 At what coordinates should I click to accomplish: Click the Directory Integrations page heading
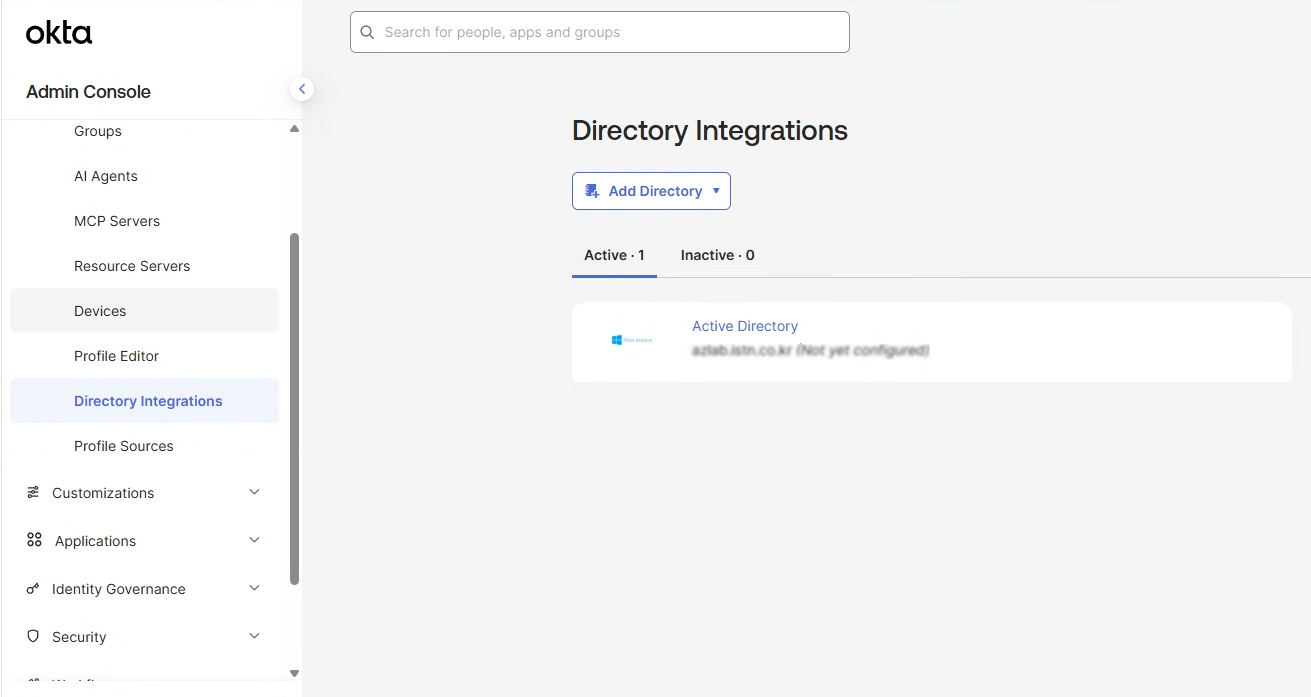[x=710, y=131]
